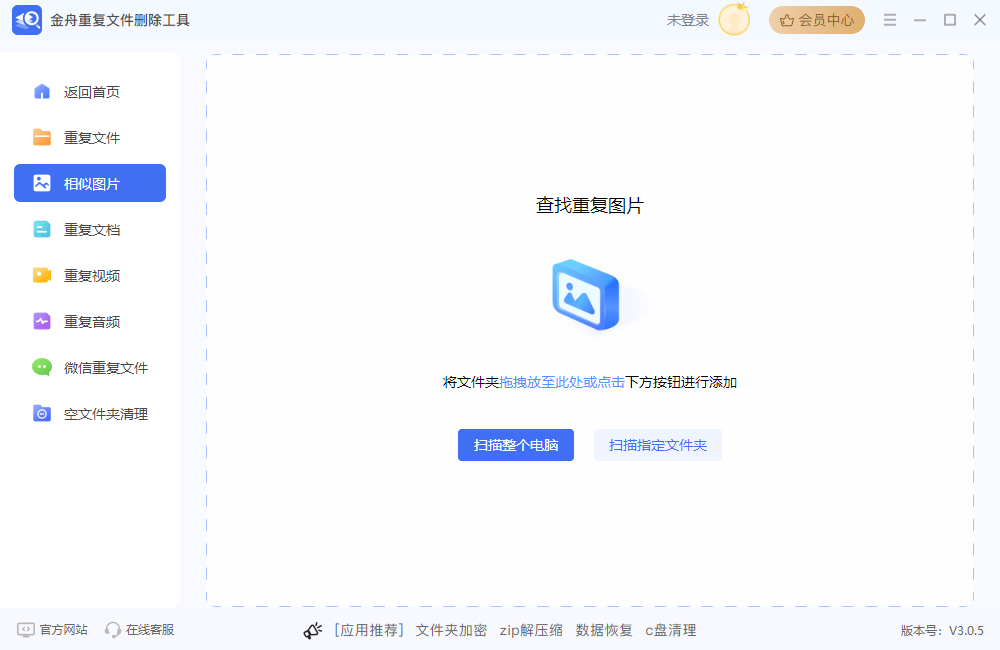Click the document icon for 重复文档
The image size is (1000, 650).
[41, 229]
